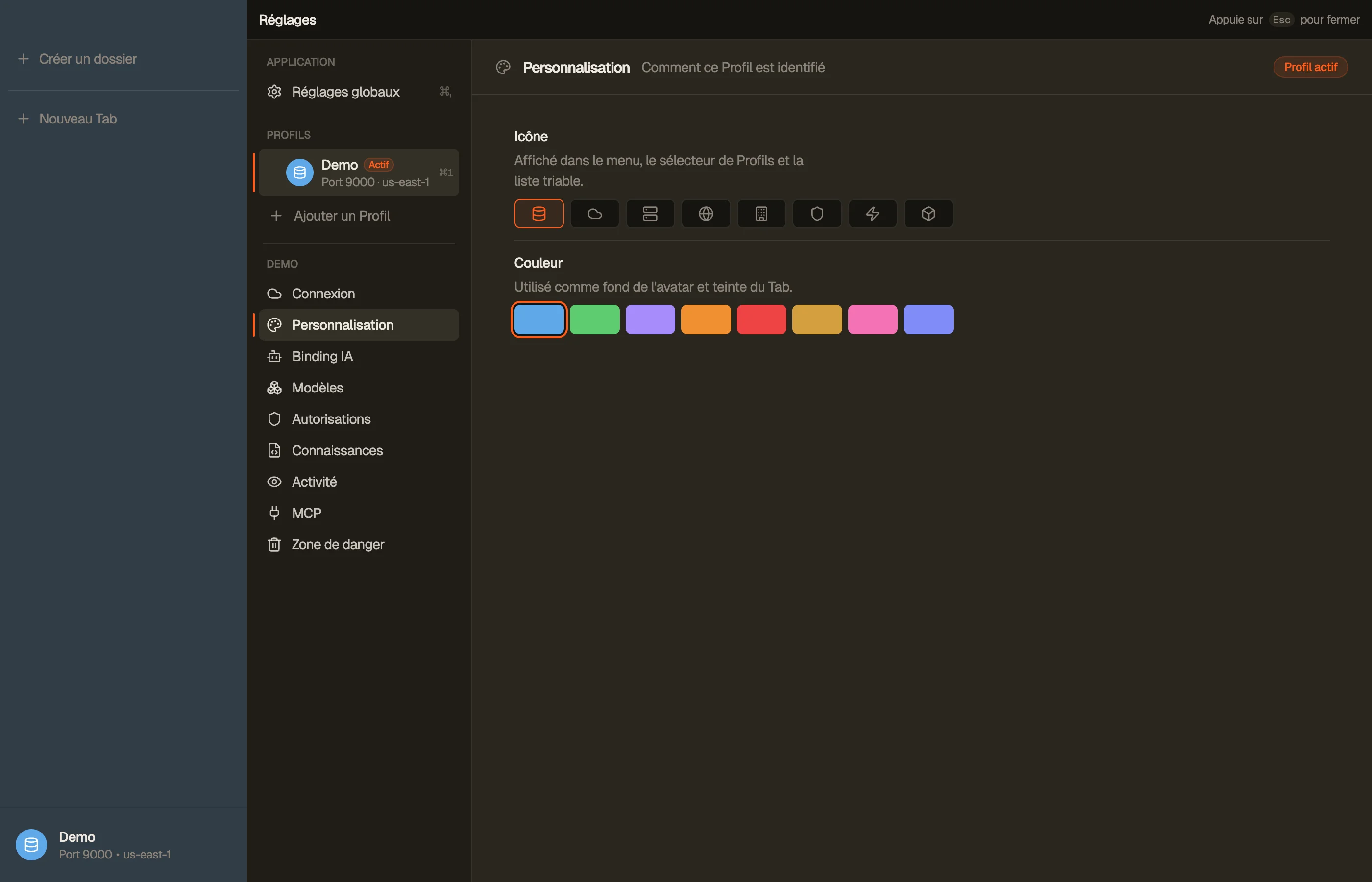Select the cloud profile icon

click(x=594, y=214)
